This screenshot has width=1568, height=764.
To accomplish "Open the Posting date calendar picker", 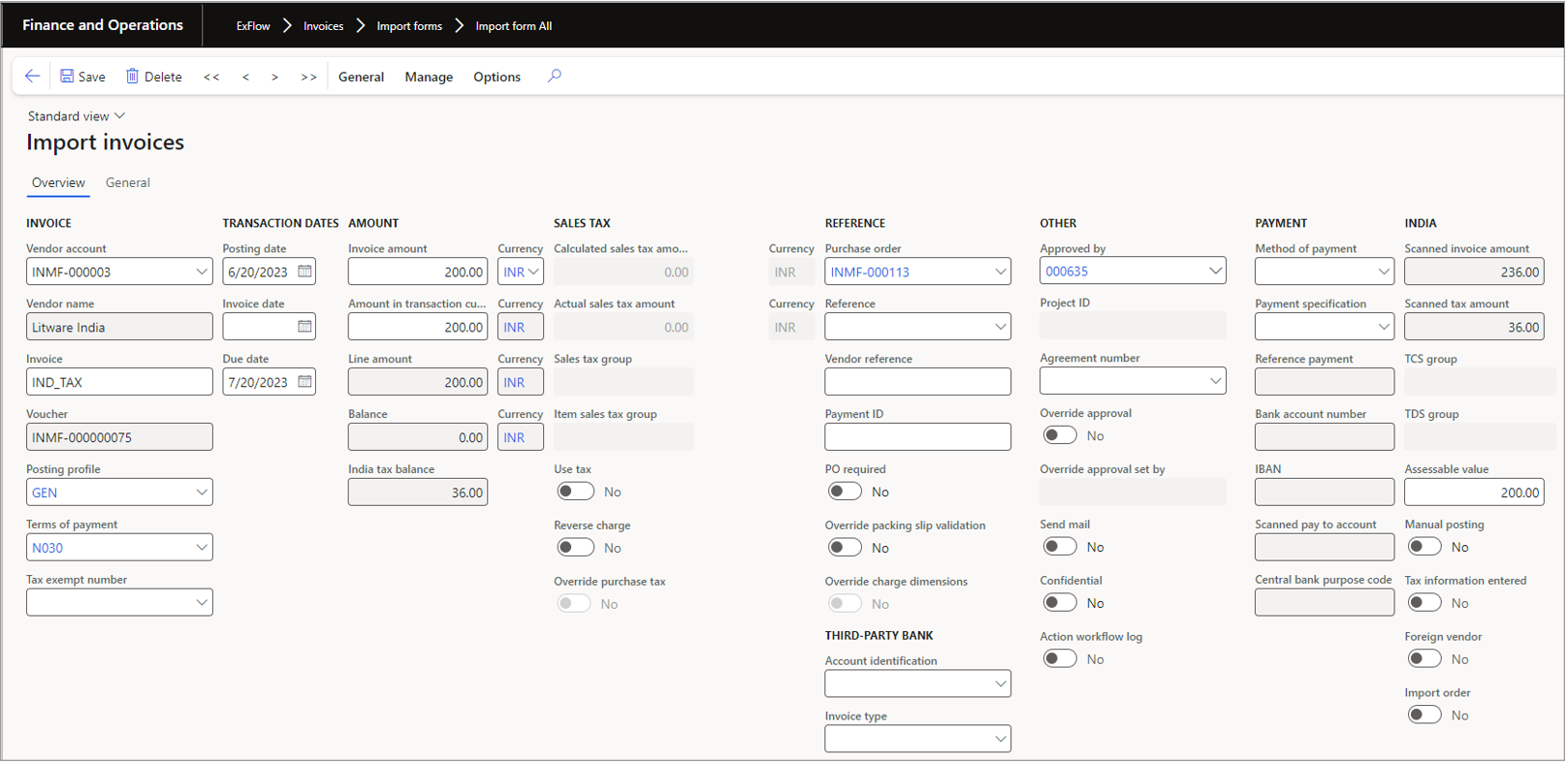I will [305, 271].
